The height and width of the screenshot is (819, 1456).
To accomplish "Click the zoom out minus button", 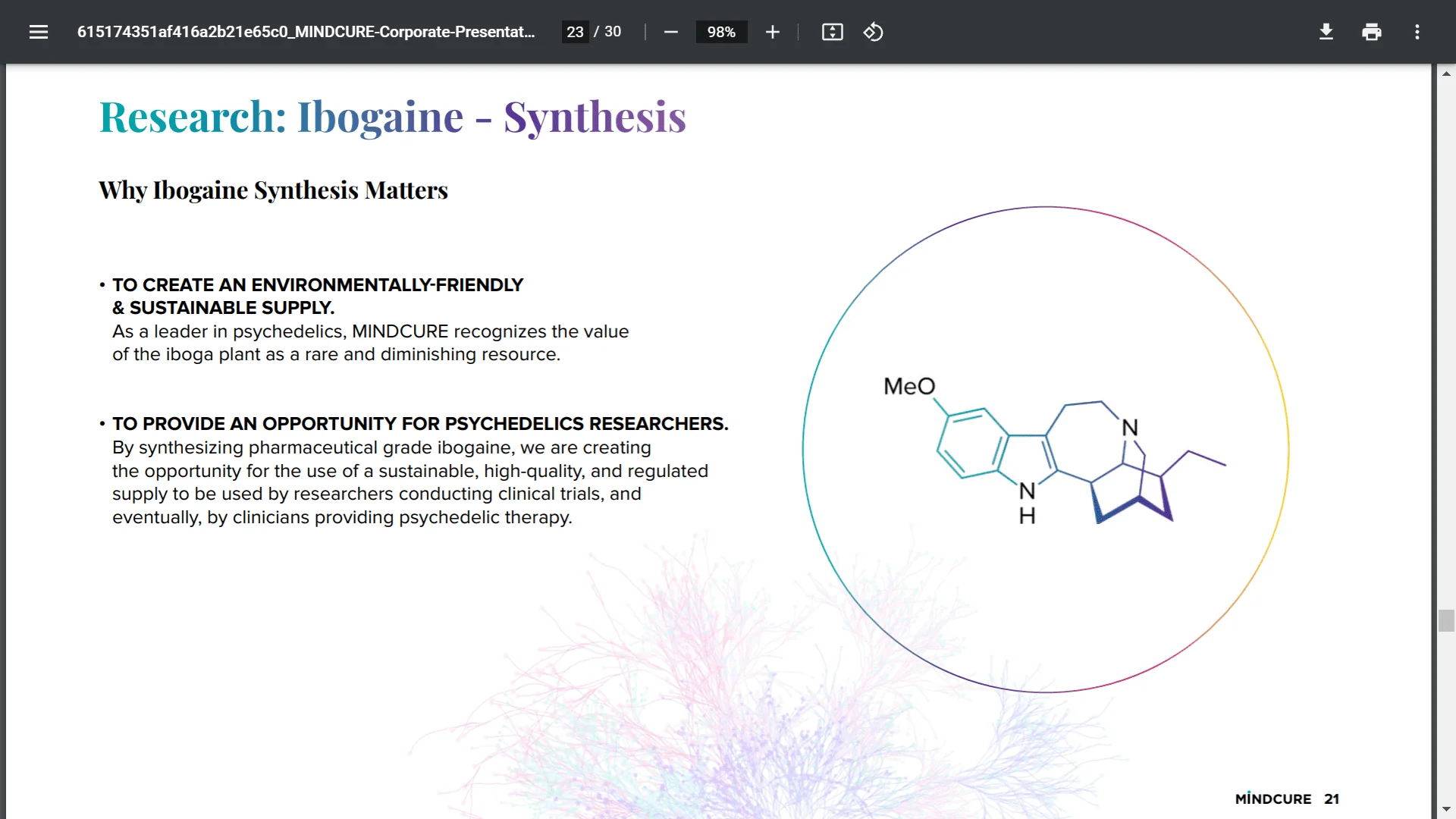I will click(670, 32).
